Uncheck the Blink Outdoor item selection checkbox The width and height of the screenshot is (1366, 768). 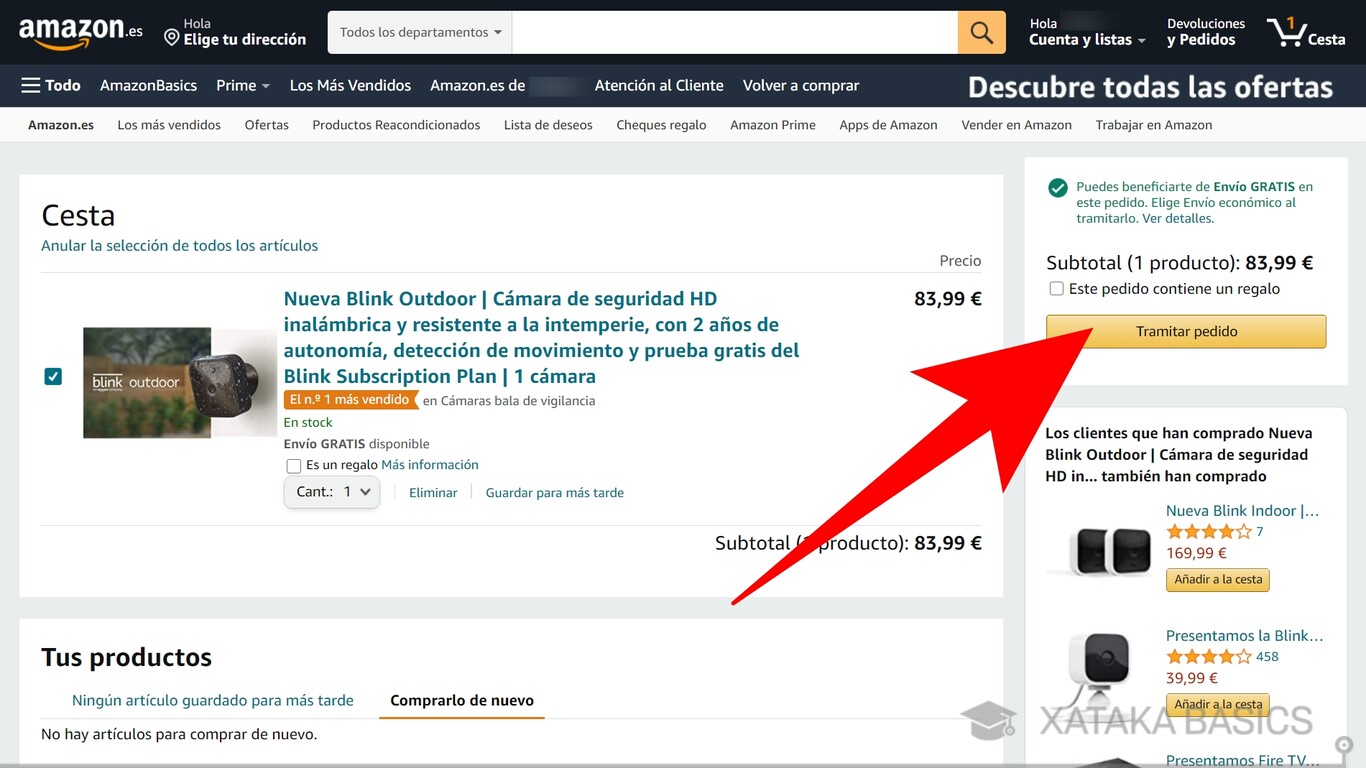coord(53,377)
